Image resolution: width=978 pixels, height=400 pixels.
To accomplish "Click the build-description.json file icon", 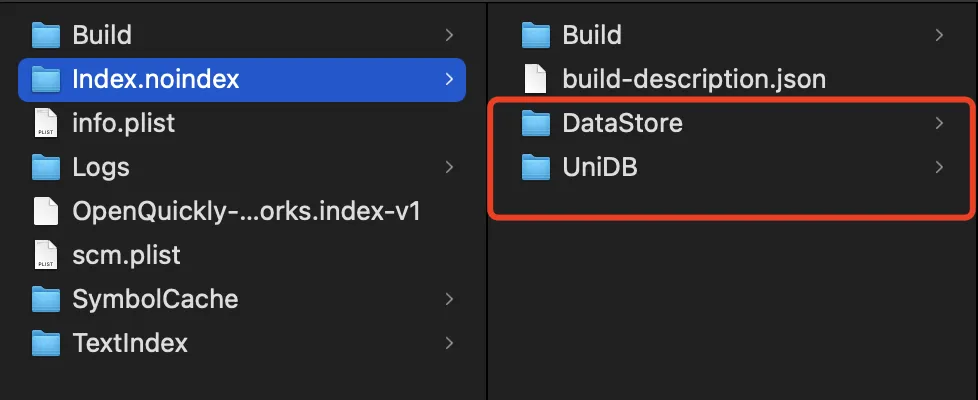I will point(537,79).
